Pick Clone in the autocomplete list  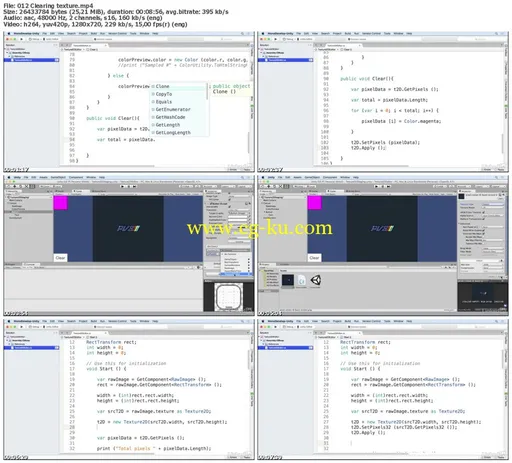click(179, 86)
